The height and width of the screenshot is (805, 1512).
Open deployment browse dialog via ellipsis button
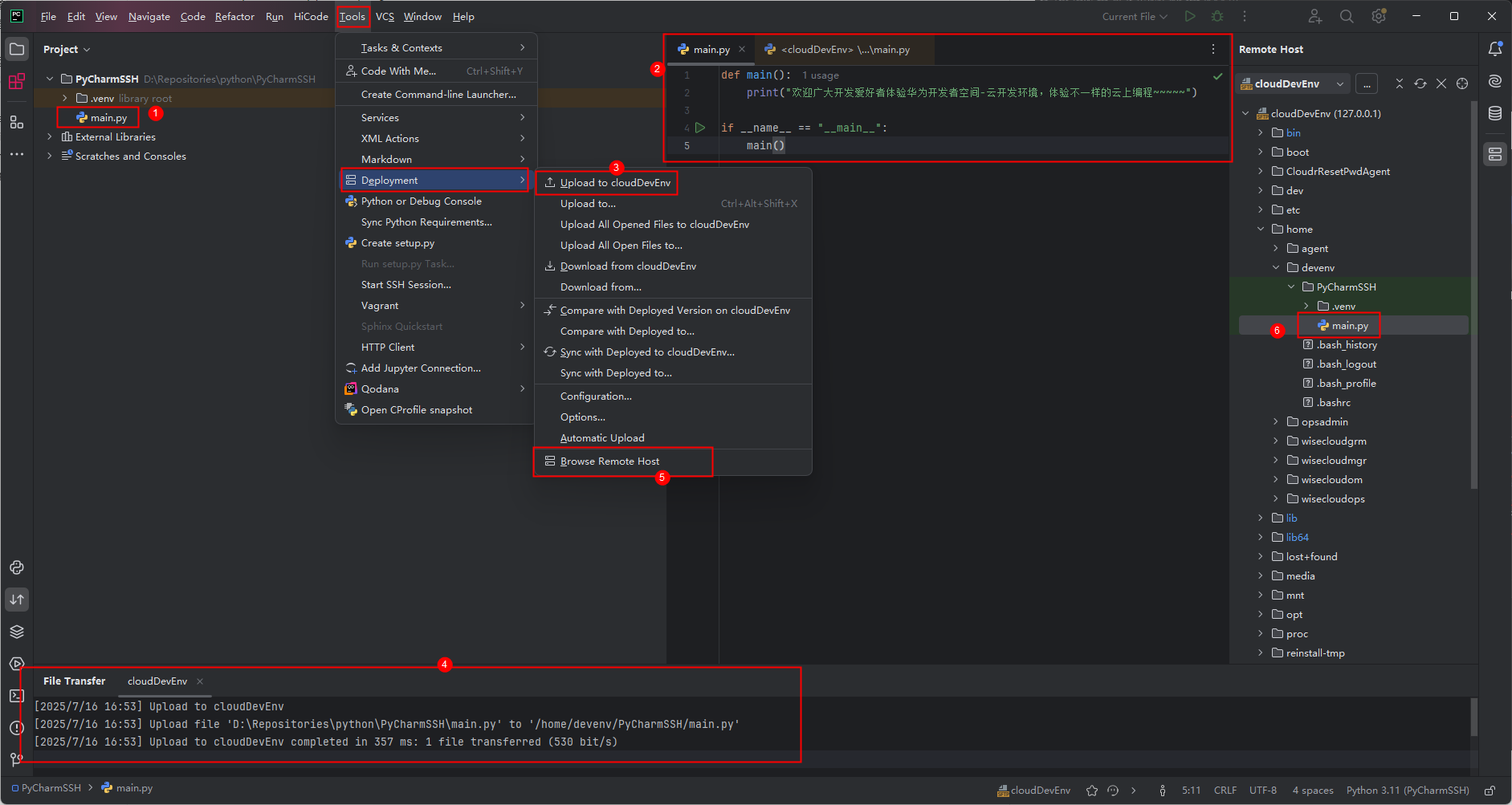pyautogui.click(x=1367, y=83)
